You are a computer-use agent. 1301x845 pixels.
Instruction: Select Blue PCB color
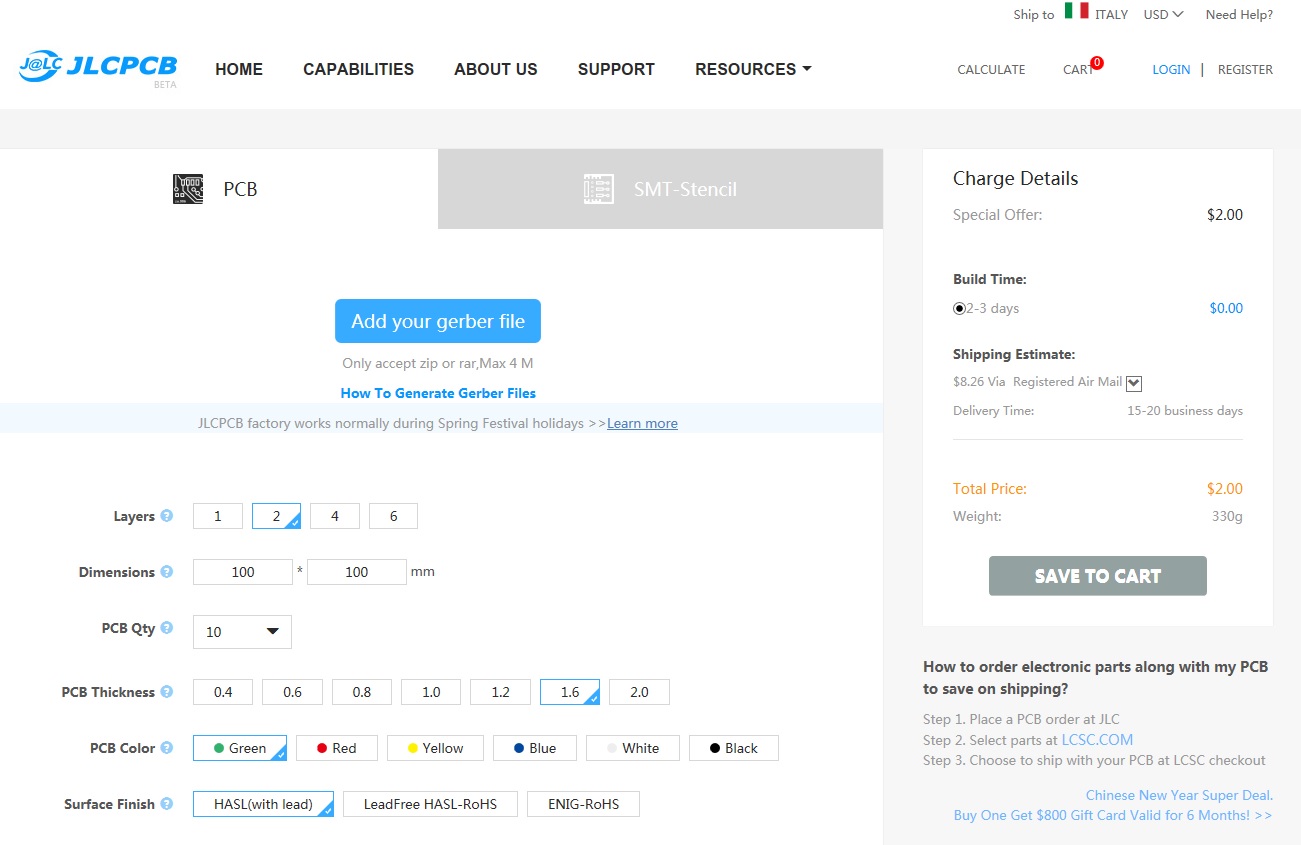coord(535,748)
